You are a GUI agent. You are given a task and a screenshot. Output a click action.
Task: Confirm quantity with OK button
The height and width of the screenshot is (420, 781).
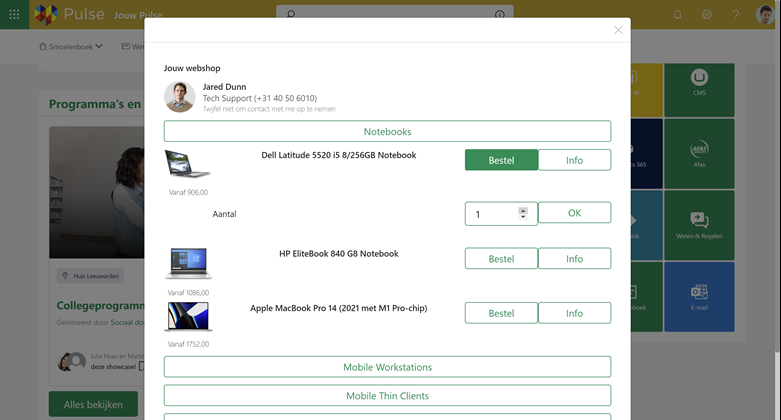click(x=574, y=213)
